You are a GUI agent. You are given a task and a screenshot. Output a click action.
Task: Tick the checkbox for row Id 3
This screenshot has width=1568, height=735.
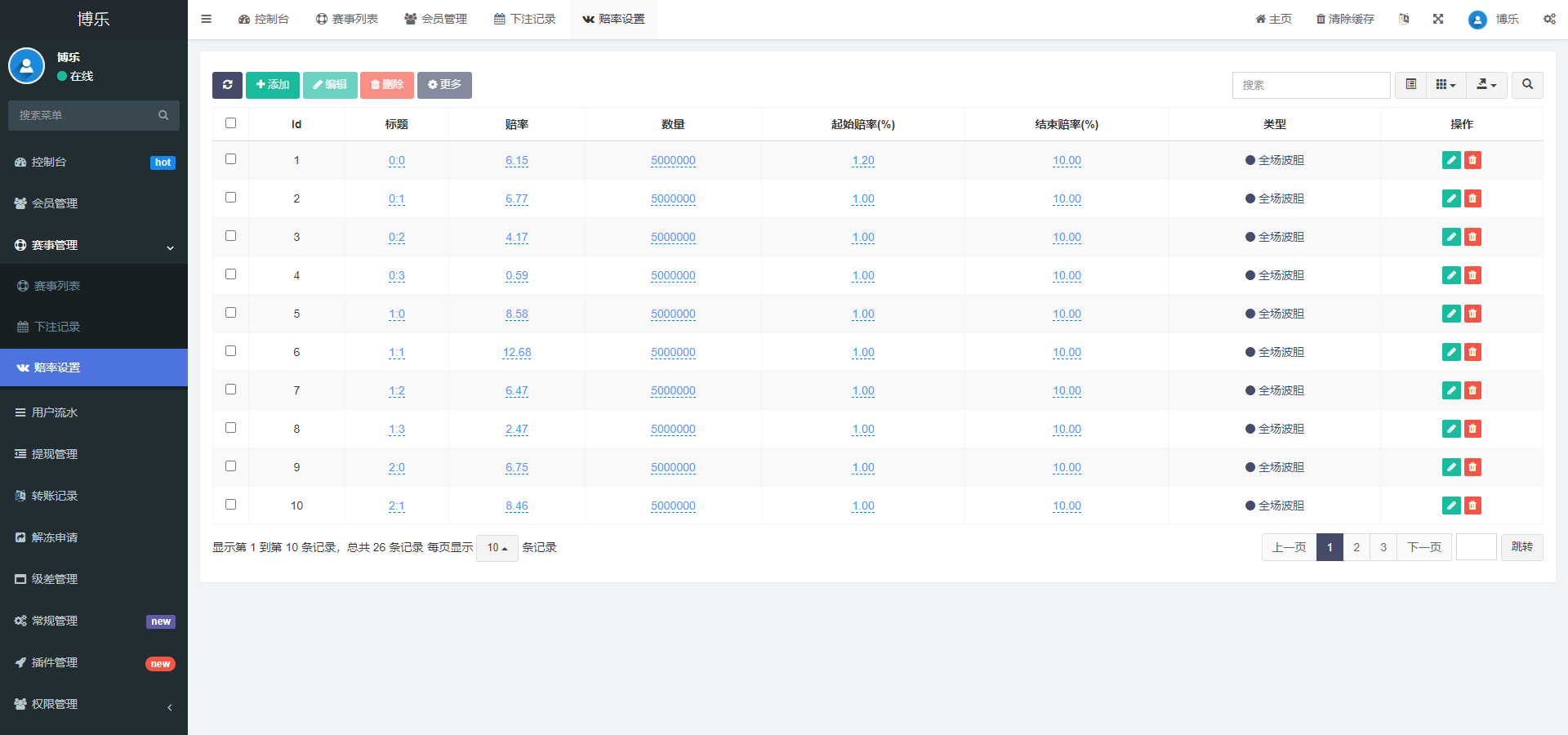(x=230, y=236)
